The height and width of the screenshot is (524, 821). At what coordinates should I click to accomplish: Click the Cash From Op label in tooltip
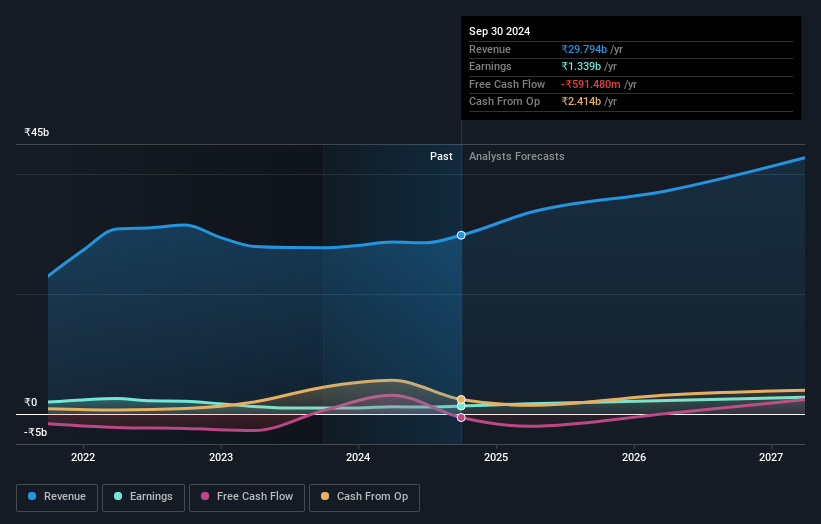pos(505,102)
